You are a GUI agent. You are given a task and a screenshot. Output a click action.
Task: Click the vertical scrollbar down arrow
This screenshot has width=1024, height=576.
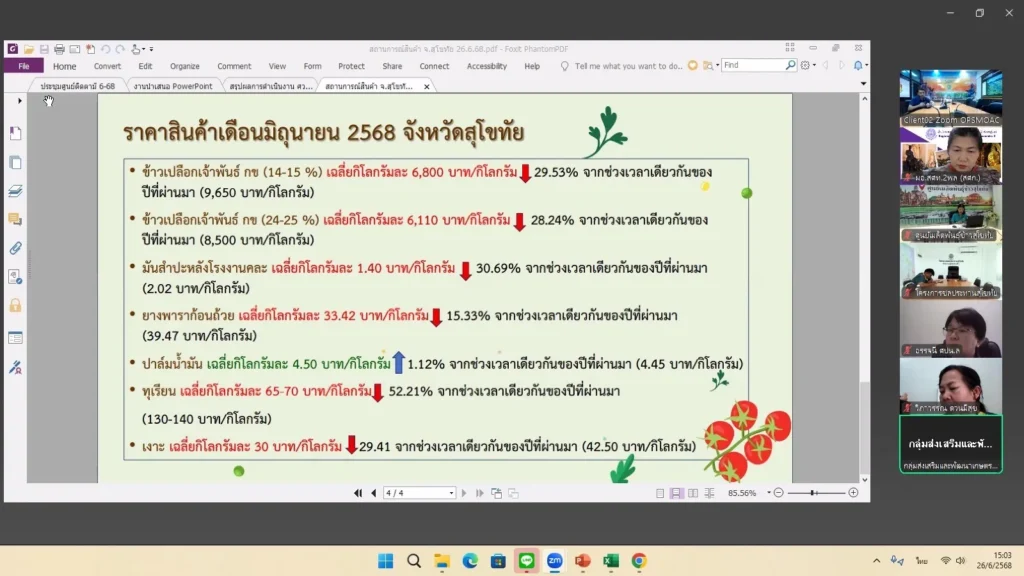click(865, 479)
